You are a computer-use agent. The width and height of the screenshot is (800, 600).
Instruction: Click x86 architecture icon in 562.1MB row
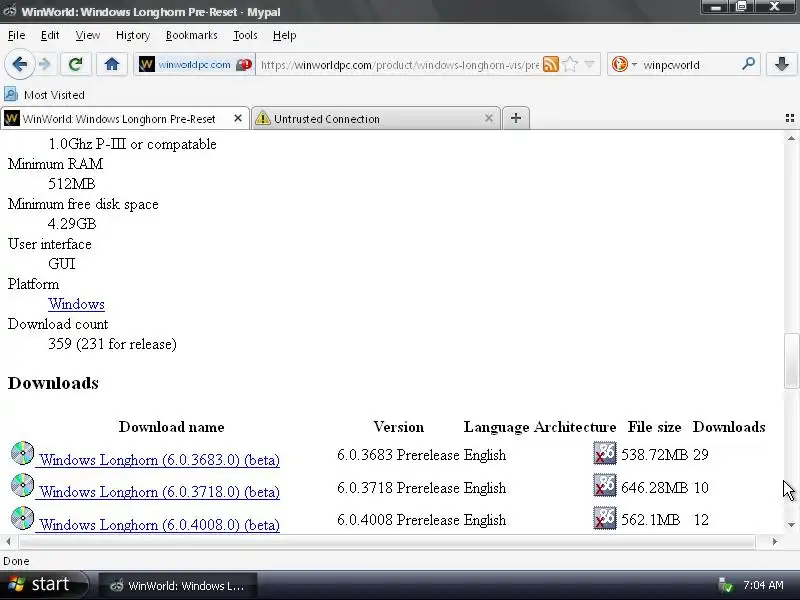tap(605, 518)
